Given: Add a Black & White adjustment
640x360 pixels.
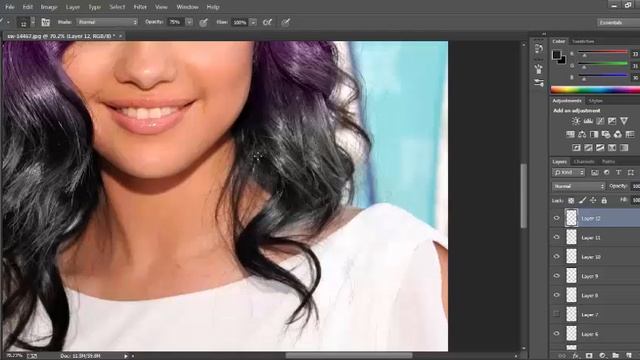Looking at the screenshot, I should pos(594,134).
